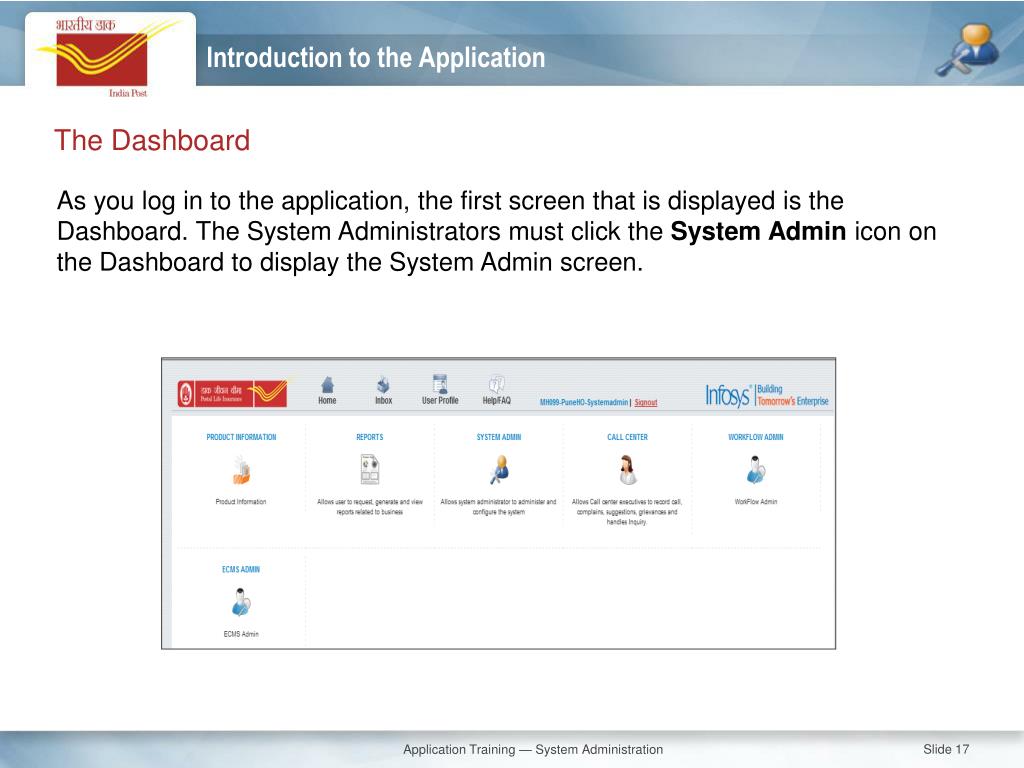
Task: Click the Signout link
Action: coord(646,402)
